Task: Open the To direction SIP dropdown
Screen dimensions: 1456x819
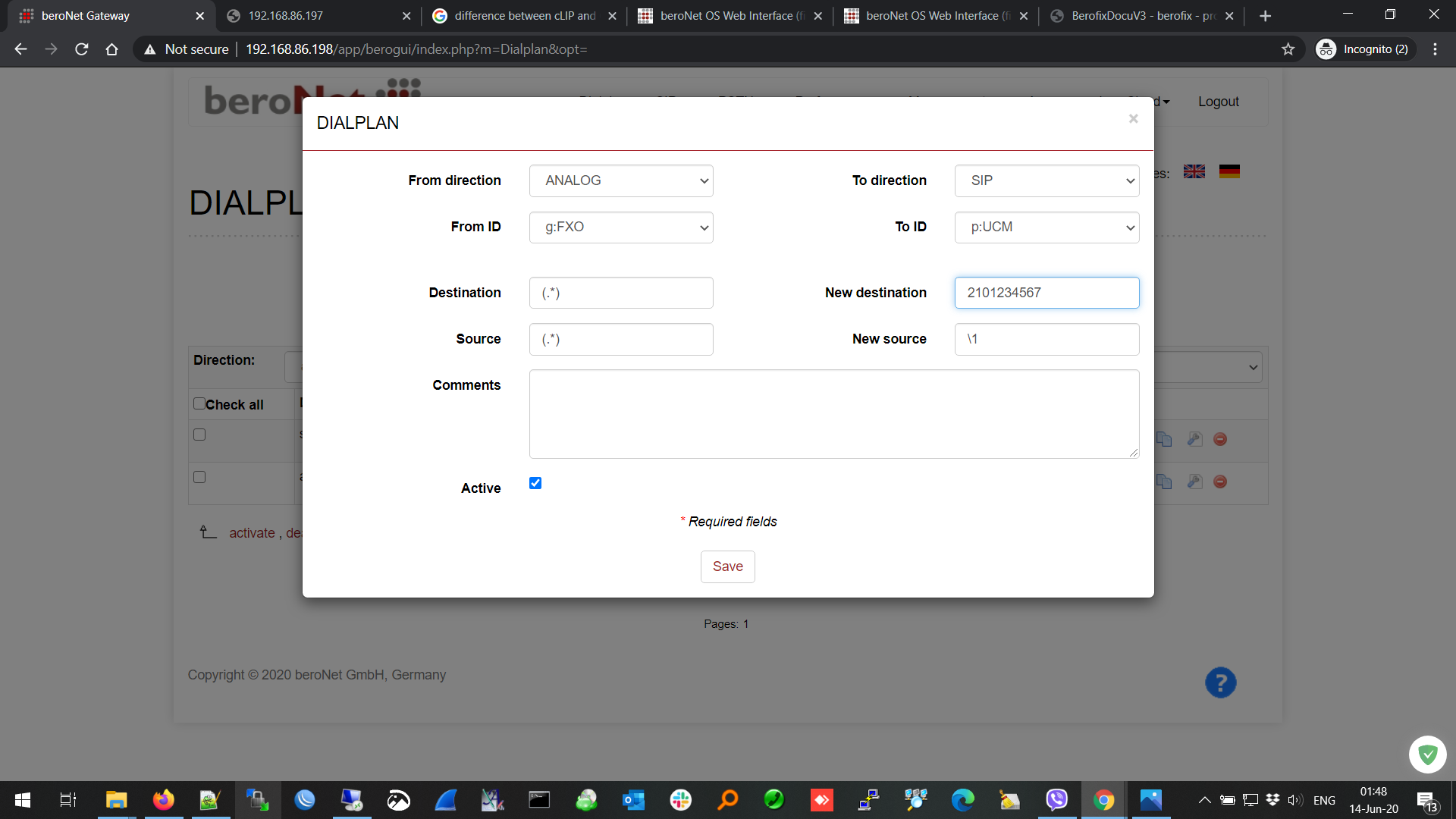Action: click(1046, 180)
